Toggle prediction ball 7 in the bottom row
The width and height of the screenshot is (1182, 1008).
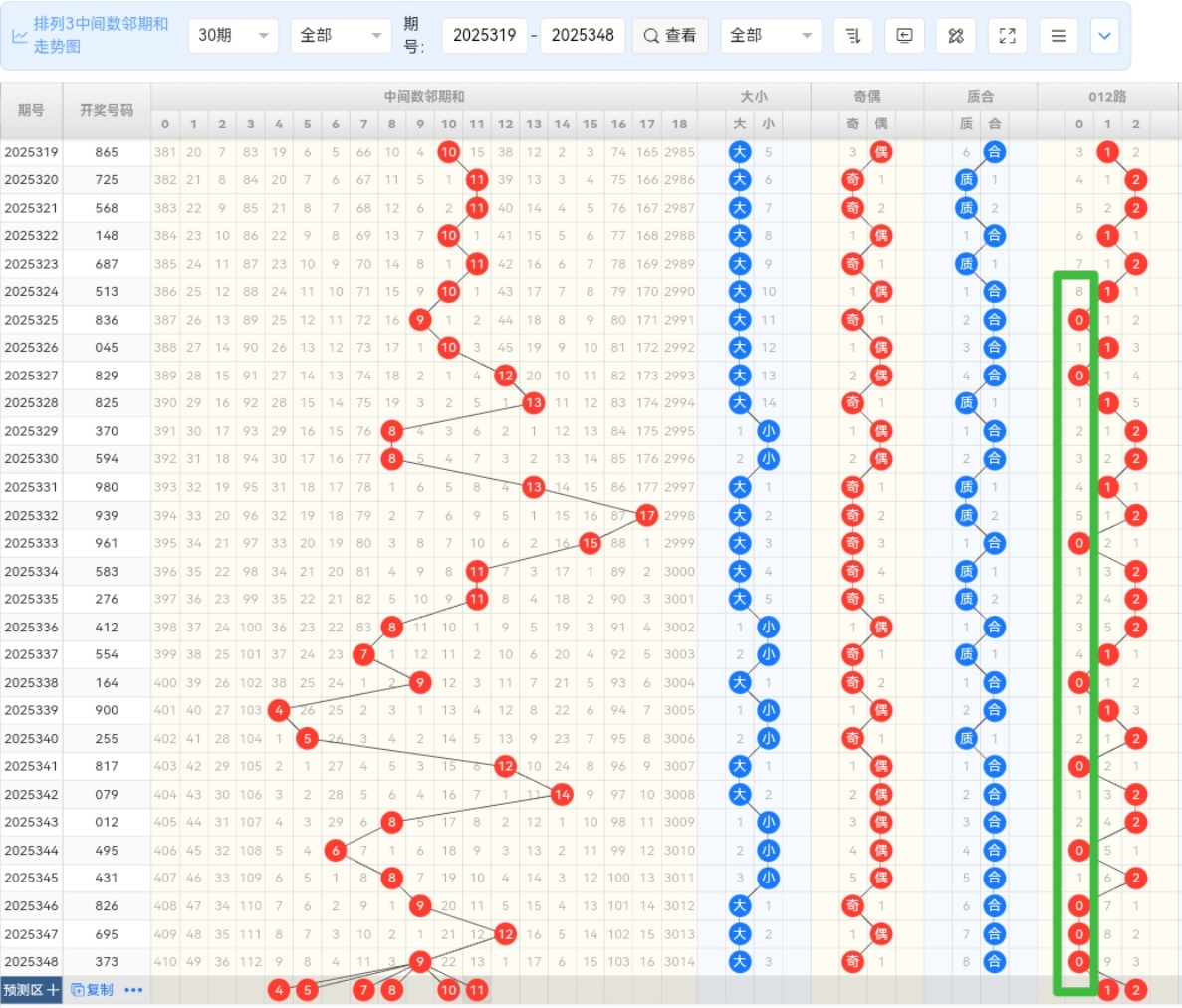363,990
